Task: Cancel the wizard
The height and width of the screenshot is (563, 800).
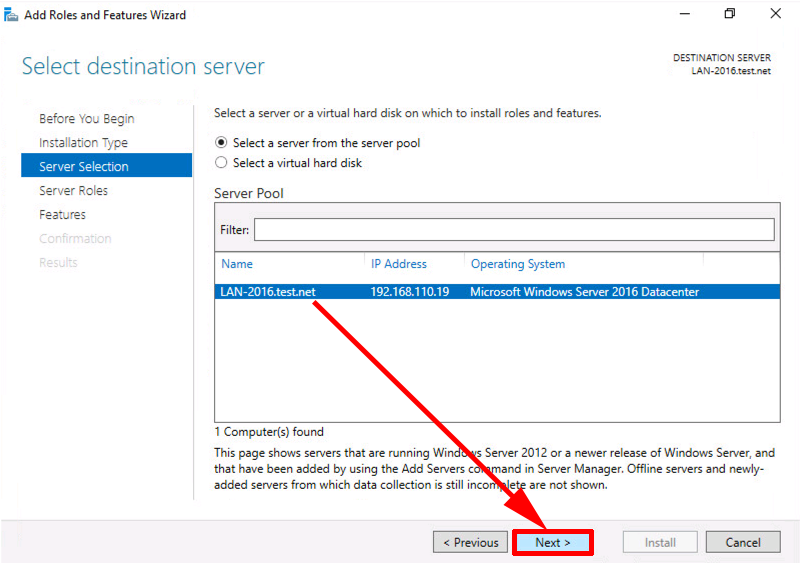Action: [x=743, y=542]
